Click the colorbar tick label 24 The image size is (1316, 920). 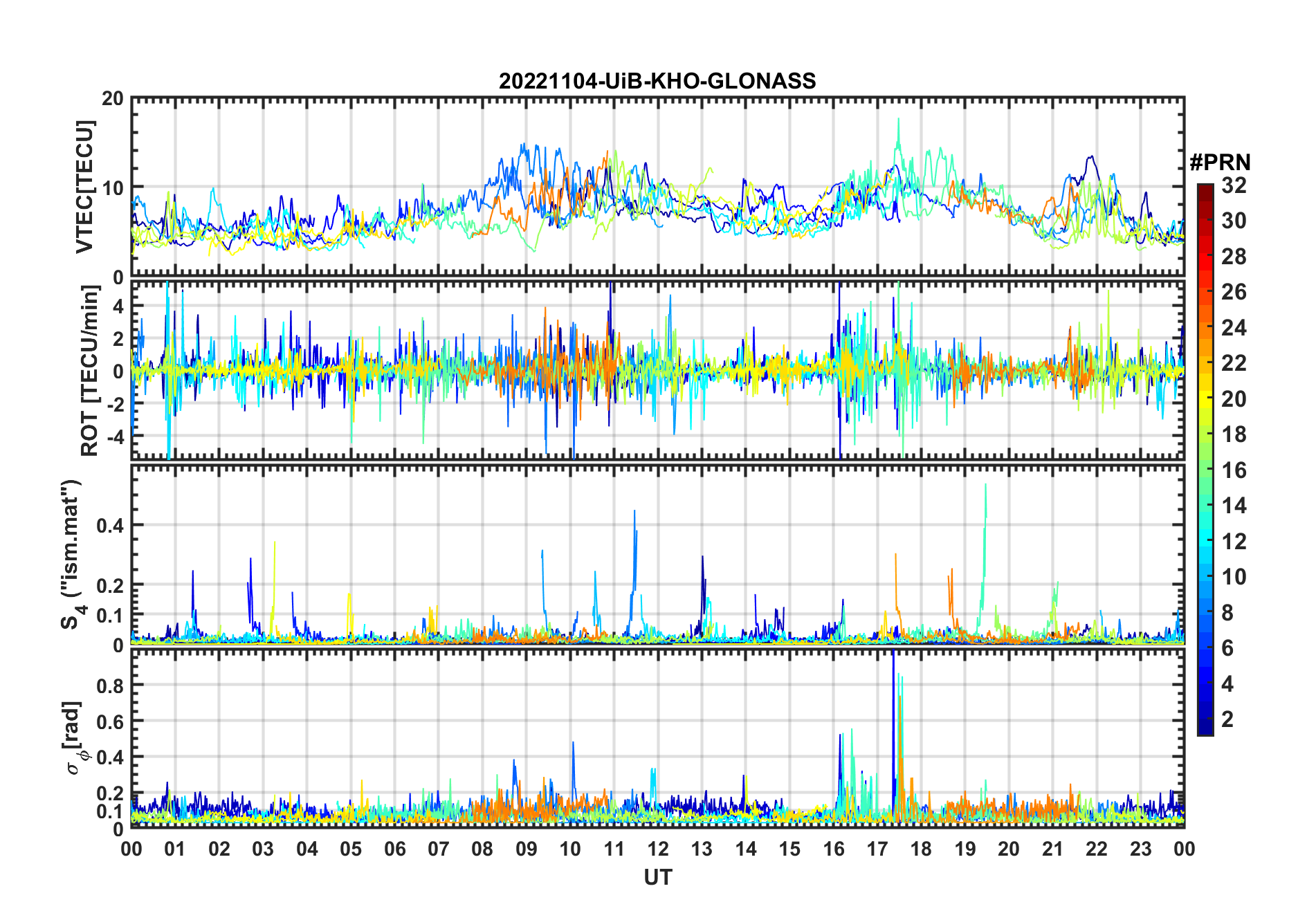(x=1234, y=327)
